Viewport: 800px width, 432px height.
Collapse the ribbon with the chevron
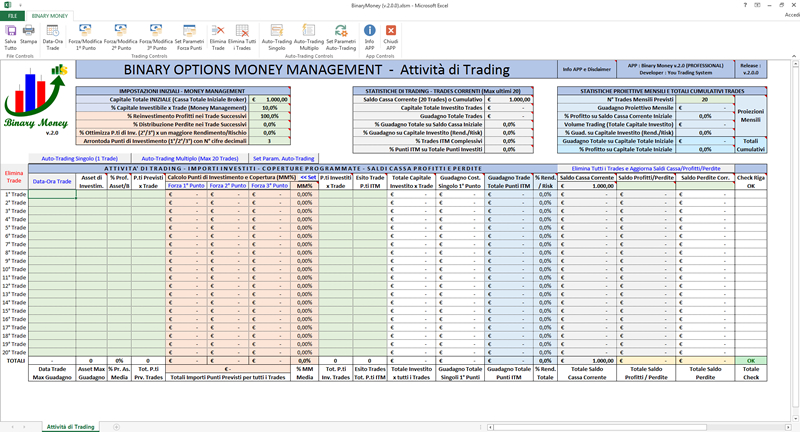pos(794,56)
